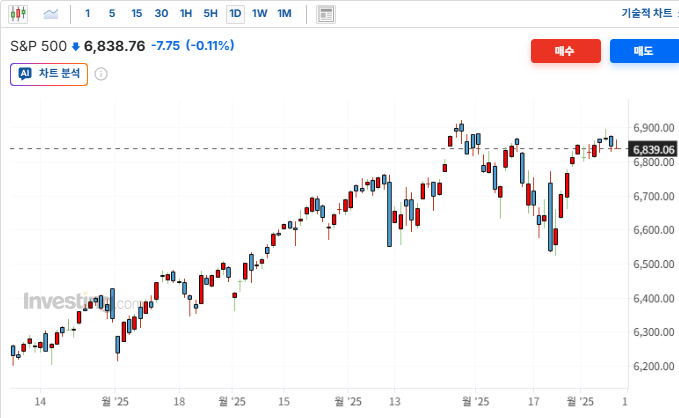Switch to the 1W timeframe
Viewport: 679px width, 418px height.
click(x=259, y=13)
